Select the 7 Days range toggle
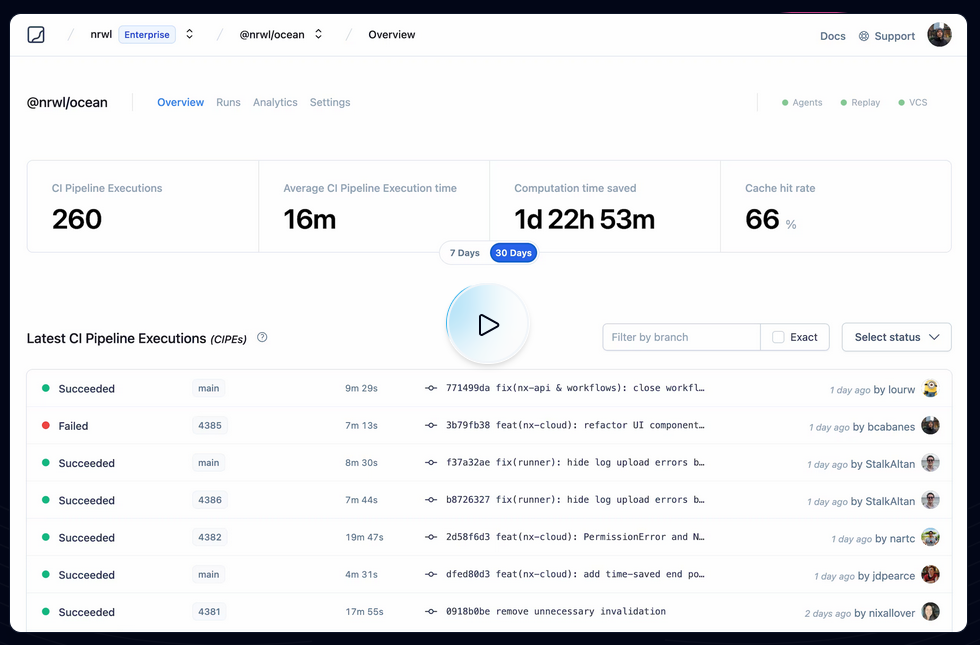Screen dimensions: 980x645 (x=464, y=253)
